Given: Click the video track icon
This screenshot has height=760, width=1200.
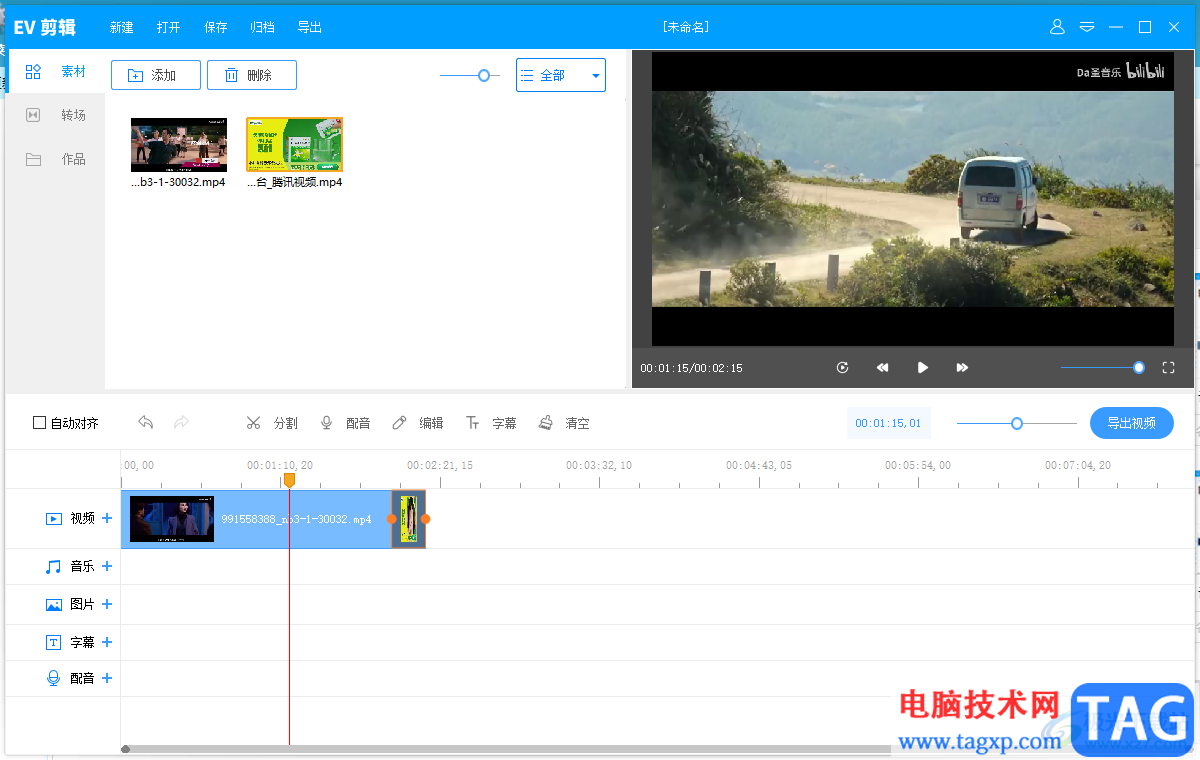Looking at the screenshot, I should tap(54, 518).
